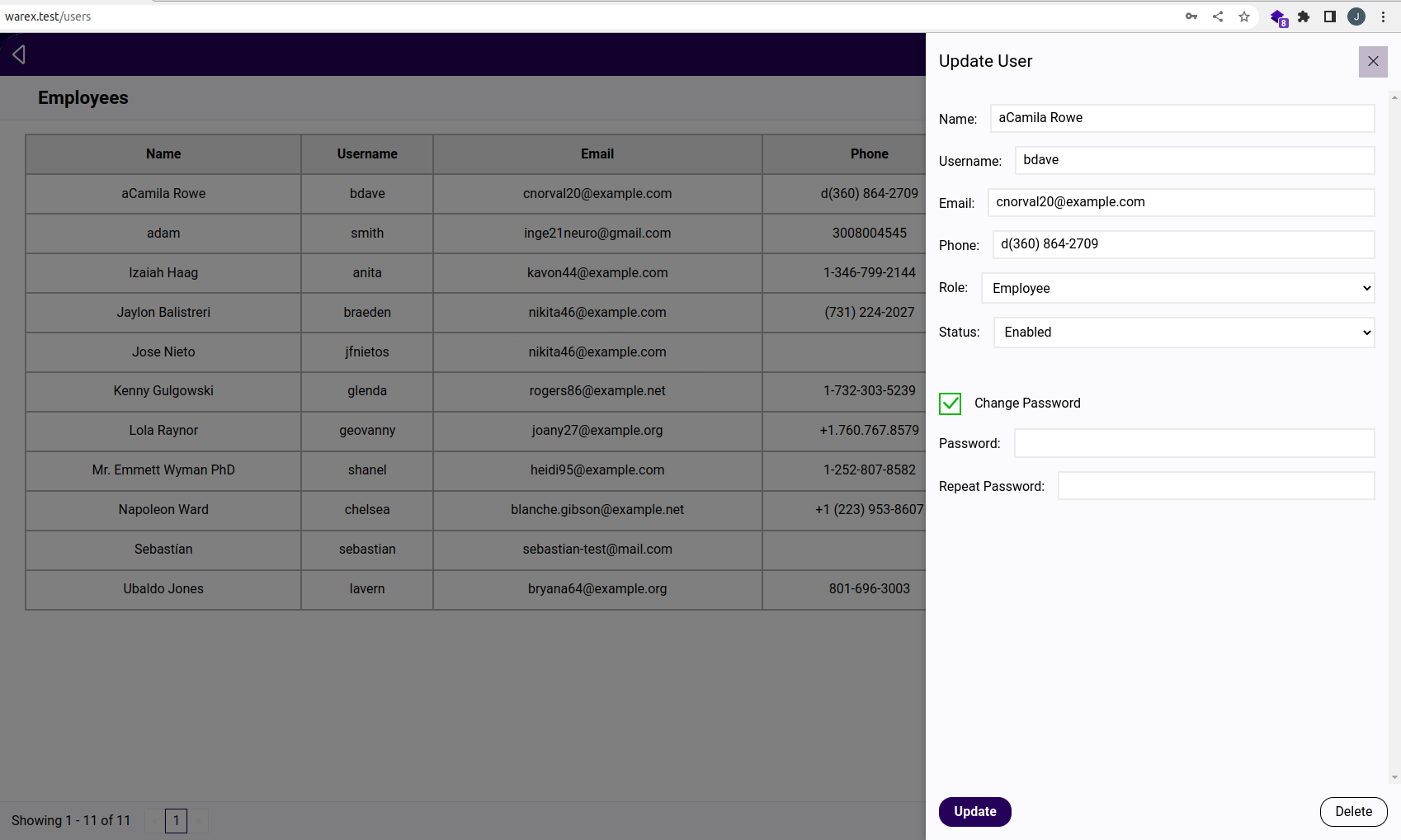1401x840 pixels.
Task: Open the browser profile avatar J
Action: pyautogui.click(x=1356, y=17)
